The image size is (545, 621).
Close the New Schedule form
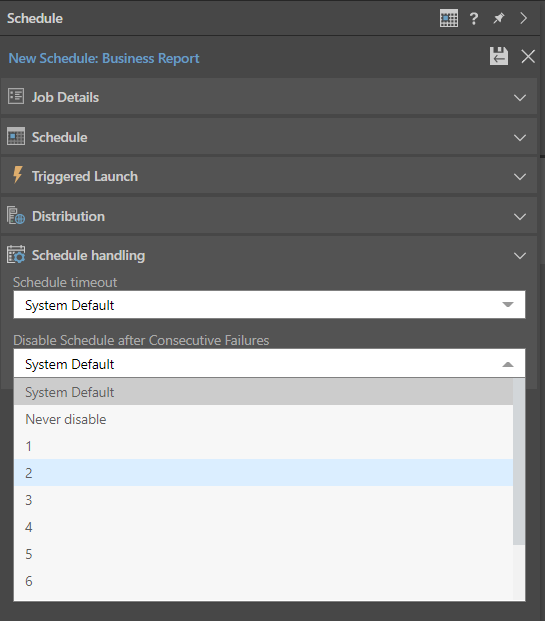point(528,56)
